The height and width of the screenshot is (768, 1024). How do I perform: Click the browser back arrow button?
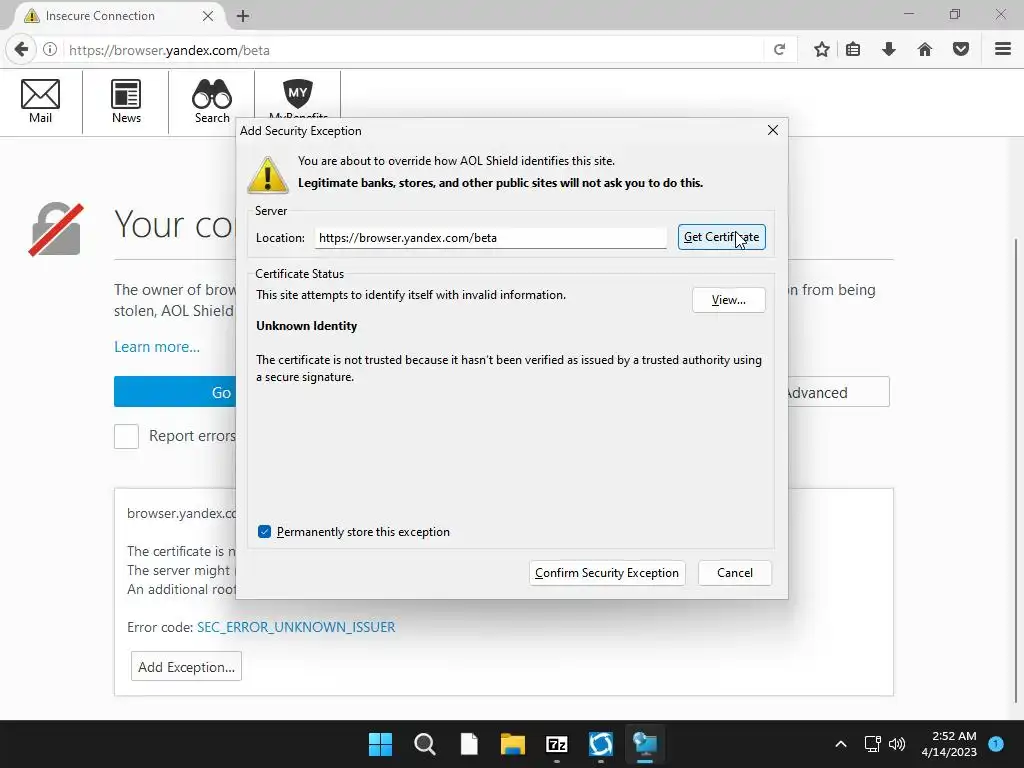coord(21,50)
